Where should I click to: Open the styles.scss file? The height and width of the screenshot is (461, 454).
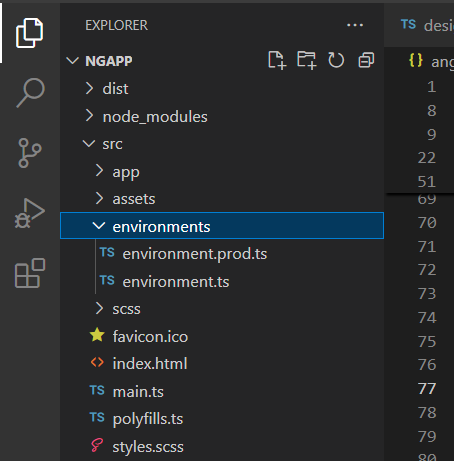222,446
